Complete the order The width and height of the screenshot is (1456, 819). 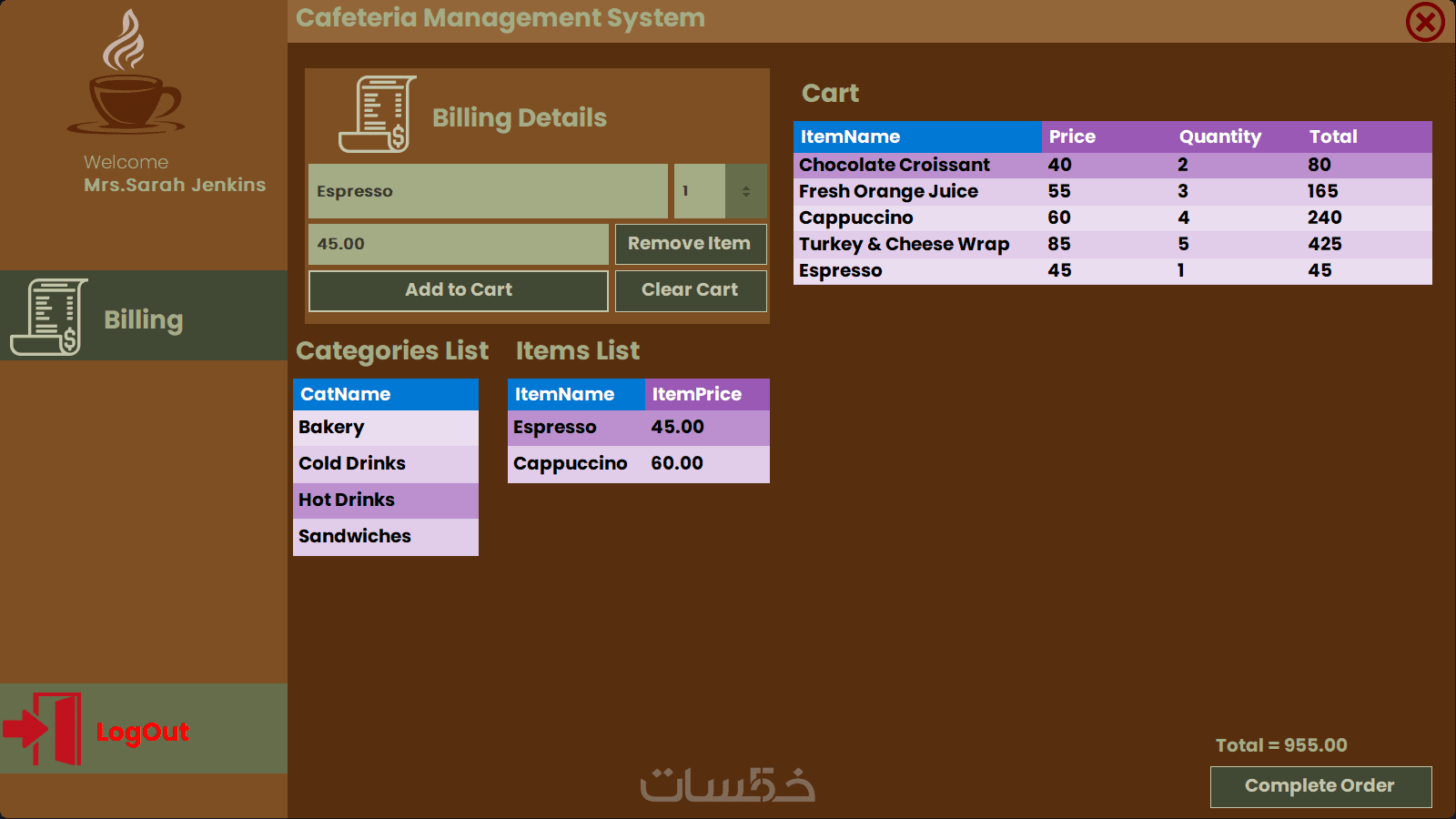1320,786
